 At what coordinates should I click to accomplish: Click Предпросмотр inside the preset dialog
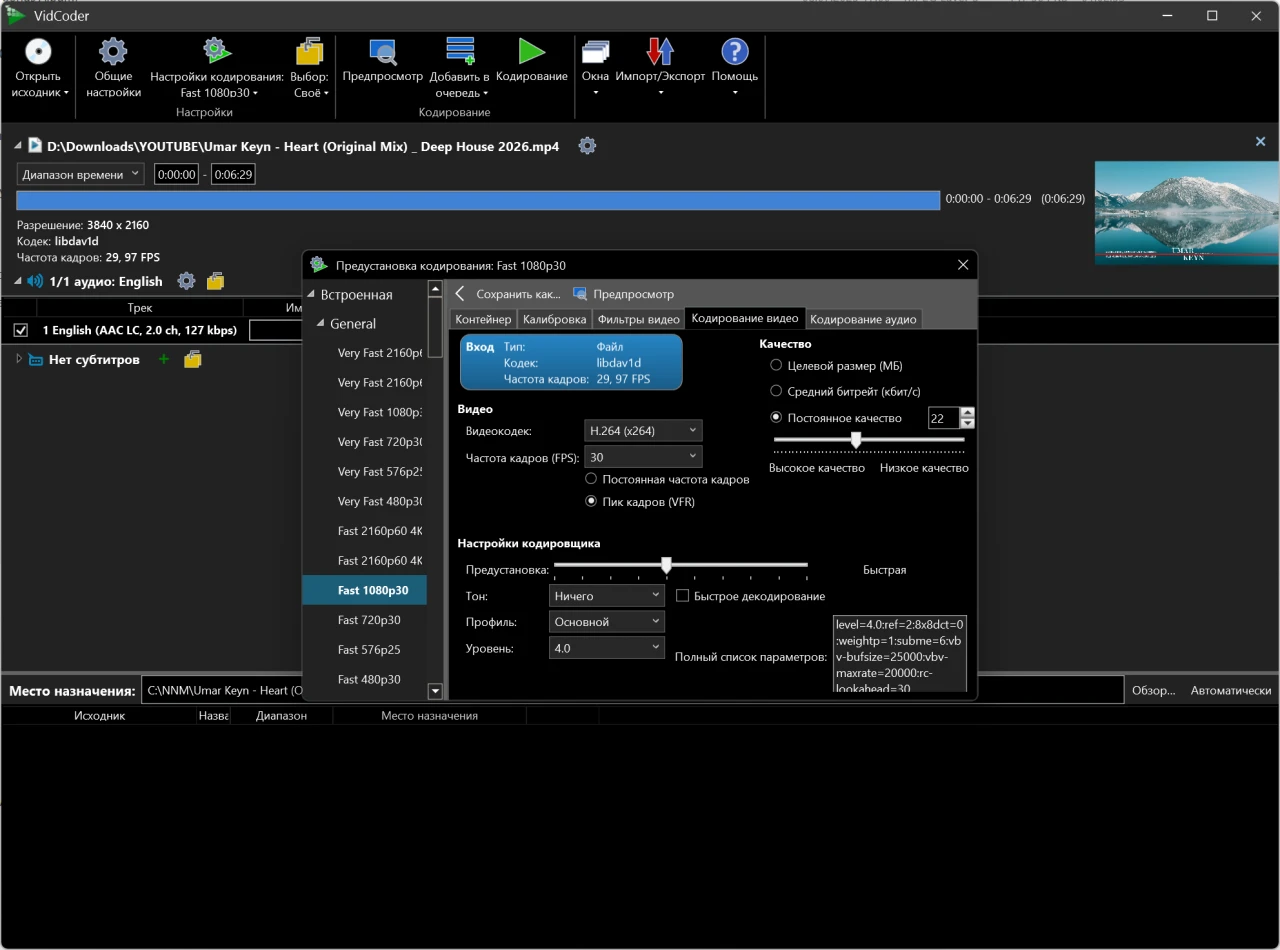pos(623,294)
